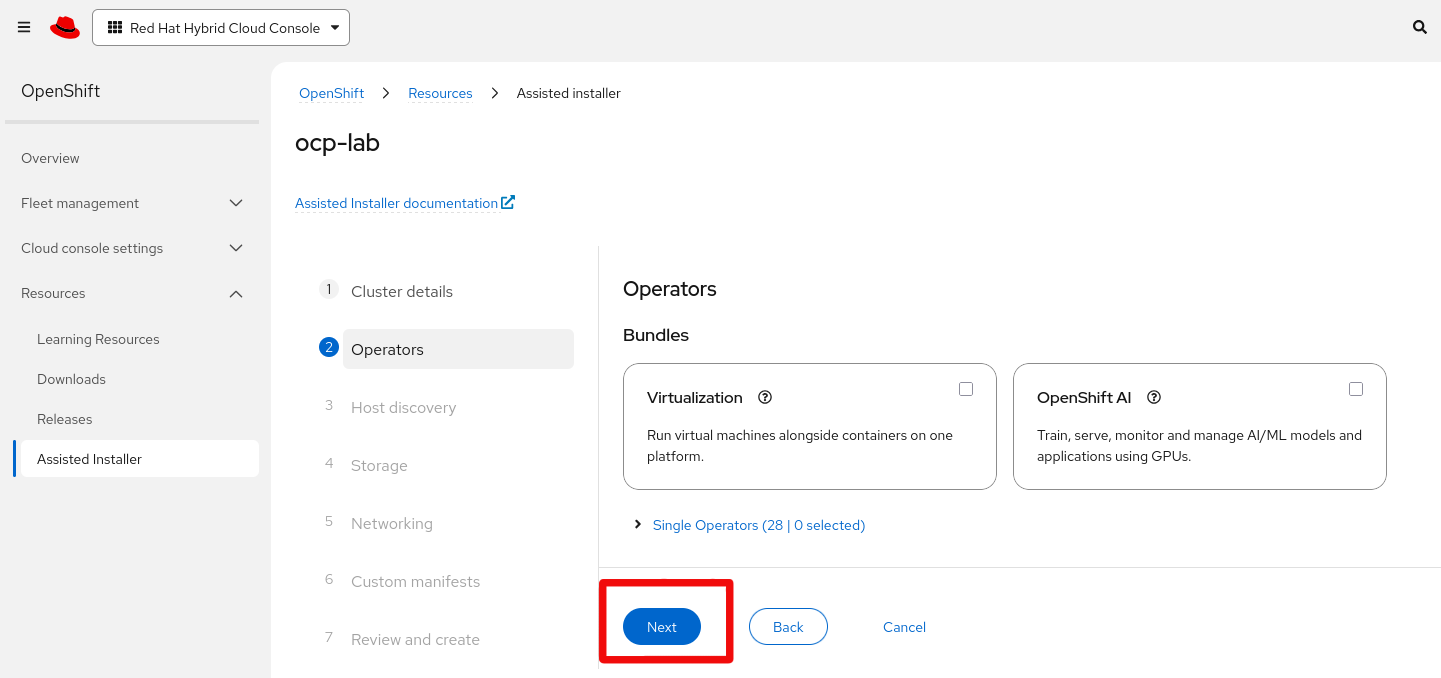The height and width of the screenshot is (678, 1441).
Task: Click the Networking wizard step
Action: click(x=392, y=523)
